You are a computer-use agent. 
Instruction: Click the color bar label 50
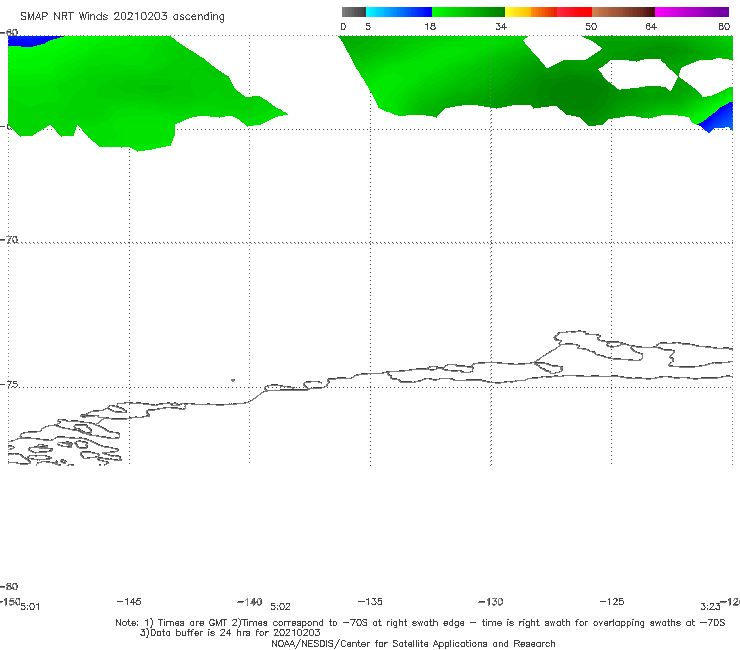(591, 26)
